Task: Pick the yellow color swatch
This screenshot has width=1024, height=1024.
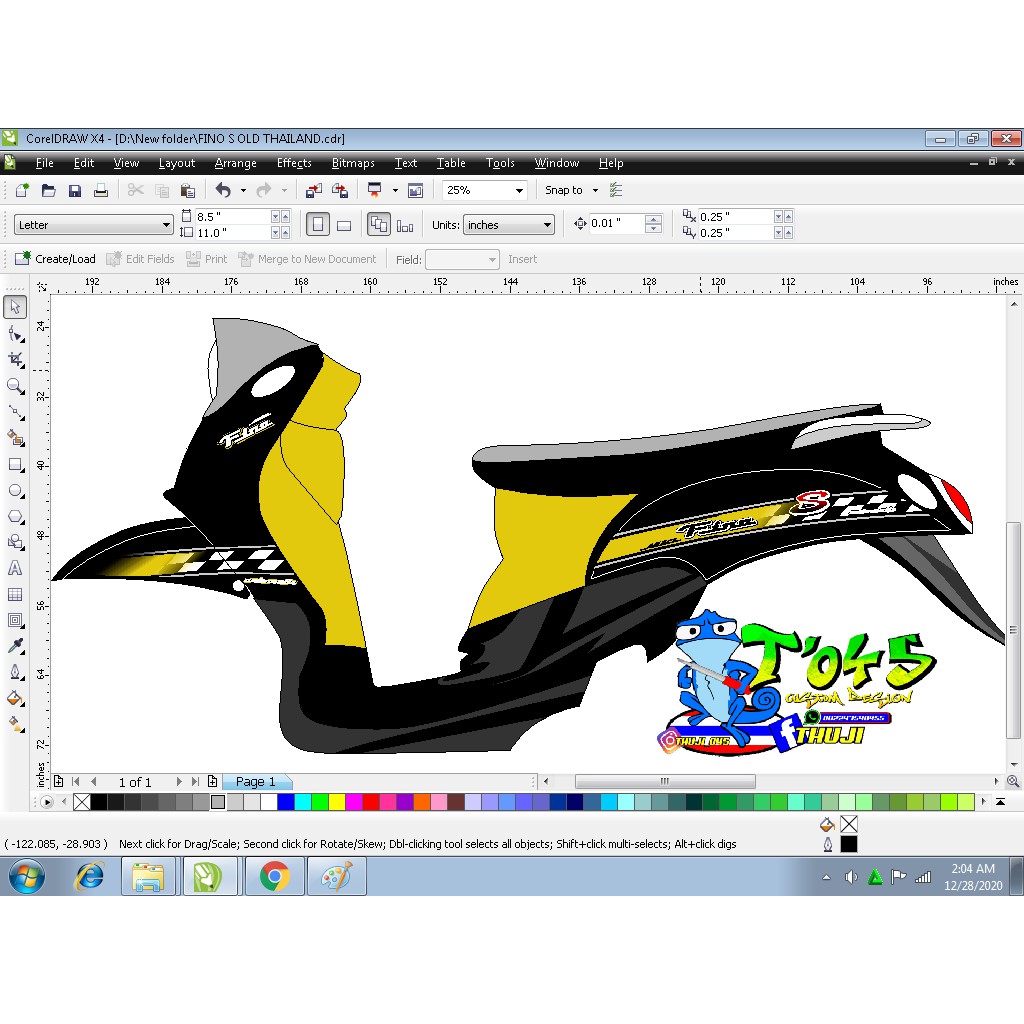Action: [336, 801]
